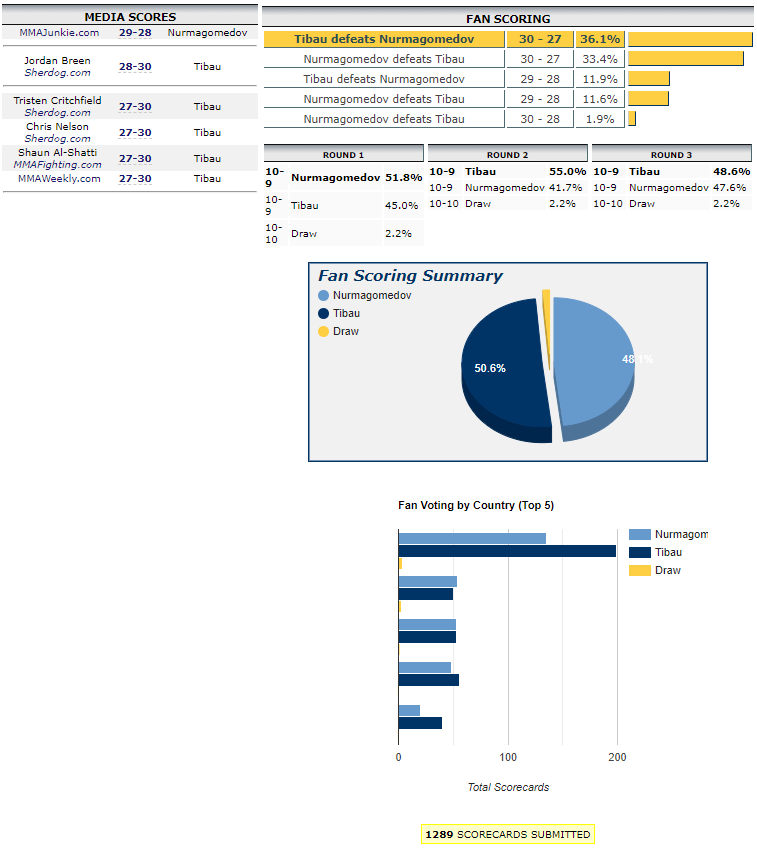Image resolution: width=757 pixels, height=851 pixels.
Task: Click Tristen Critchfield's 27-30 score
Action: coord(135,106)
